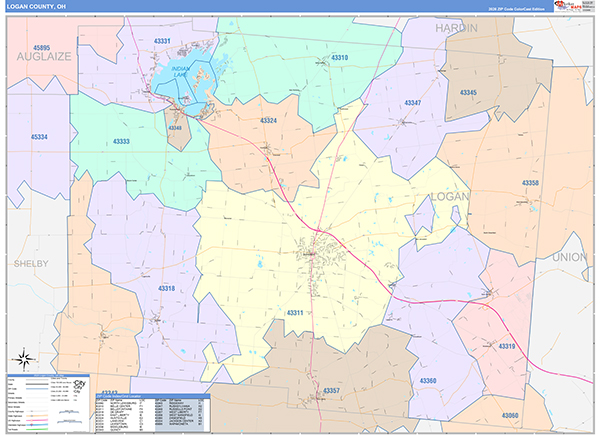Select ZIP code label 43319
This screenshot has height=435, width=600.
coord(507,346)
